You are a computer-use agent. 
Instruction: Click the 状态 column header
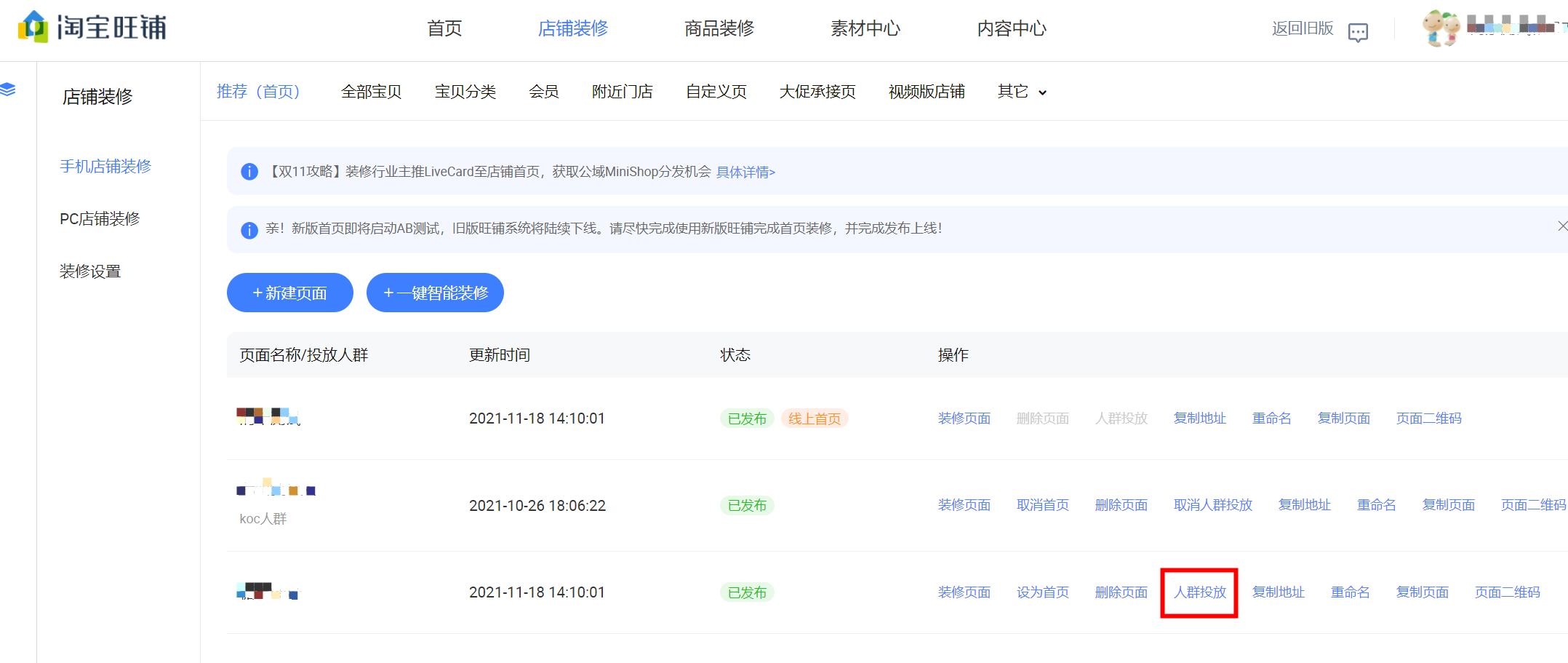(735, 355)
